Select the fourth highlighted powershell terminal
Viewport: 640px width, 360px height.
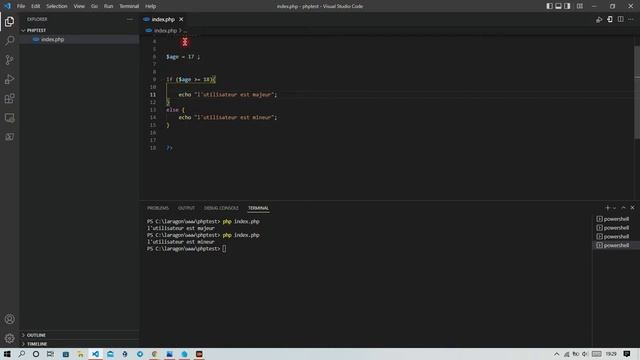(616, 245)
